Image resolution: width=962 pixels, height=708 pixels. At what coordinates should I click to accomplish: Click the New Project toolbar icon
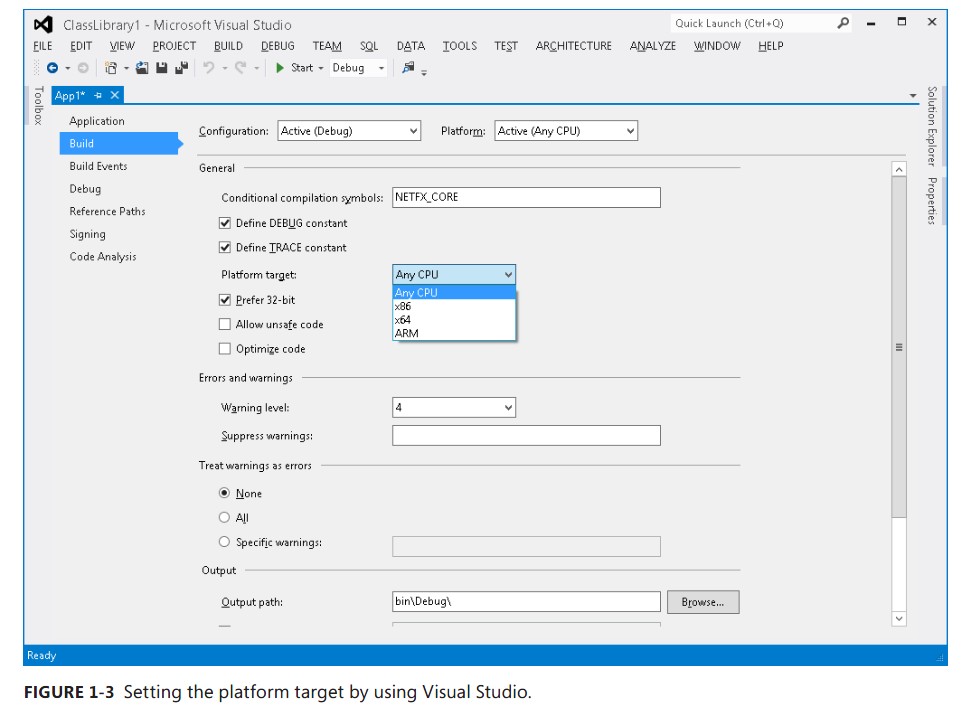coord(111,68)
